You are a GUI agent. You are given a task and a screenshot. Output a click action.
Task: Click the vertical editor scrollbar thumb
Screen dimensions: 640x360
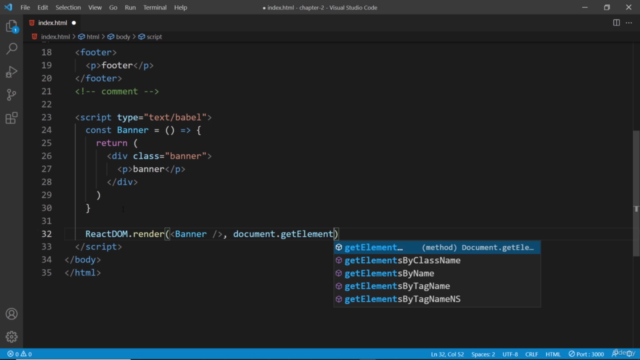click(636, 193)
